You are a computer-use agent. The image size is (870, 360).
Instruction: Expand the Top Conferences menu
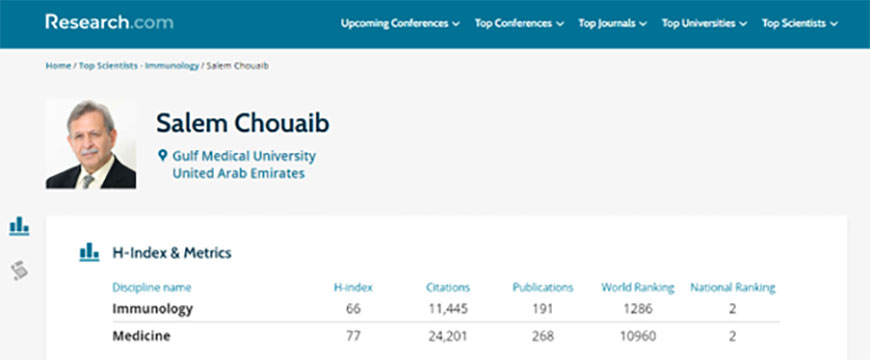(519, 23)
